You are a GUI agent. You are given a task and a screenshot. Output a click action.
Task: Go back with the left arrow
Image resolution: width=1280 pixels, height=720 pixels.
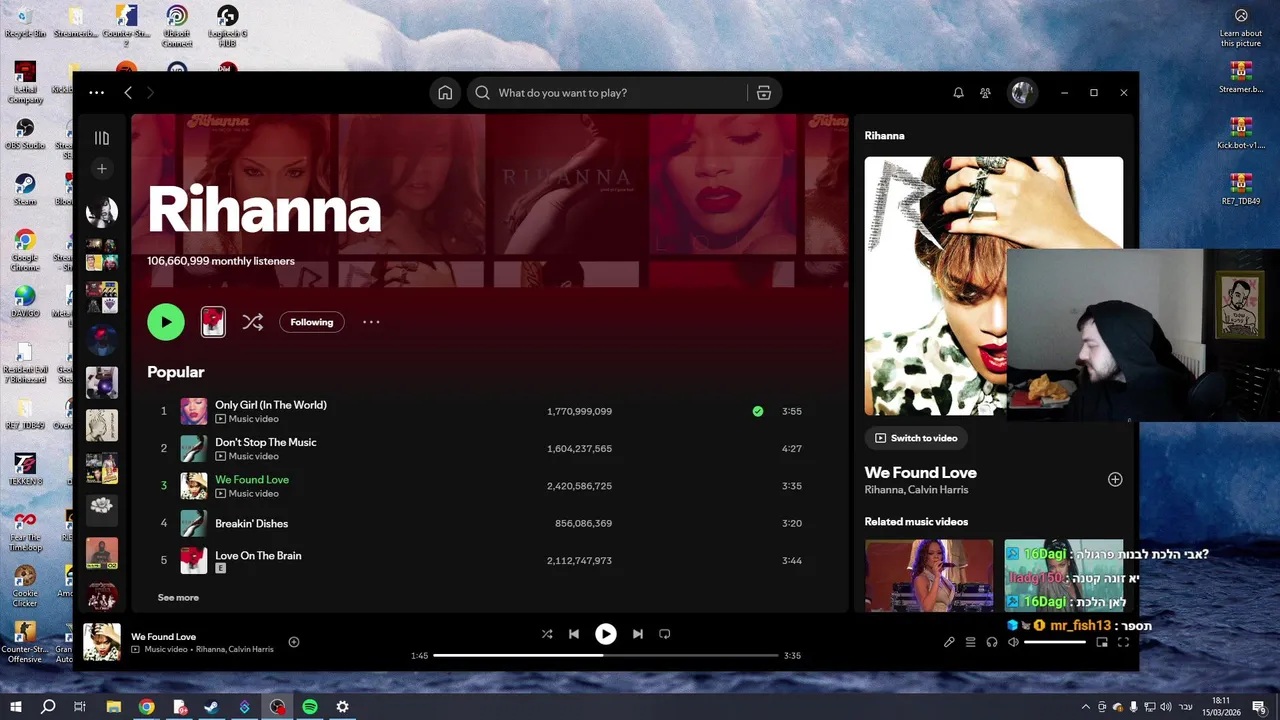[x=128, y=93]
